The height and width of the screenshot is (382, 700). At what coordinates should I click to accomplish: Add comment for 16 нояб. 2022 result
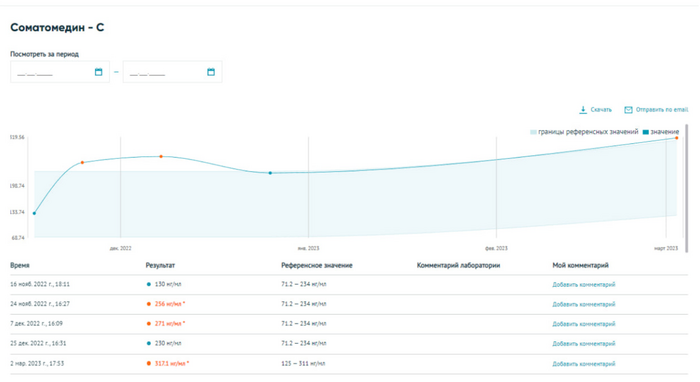[x=583, y=285]
